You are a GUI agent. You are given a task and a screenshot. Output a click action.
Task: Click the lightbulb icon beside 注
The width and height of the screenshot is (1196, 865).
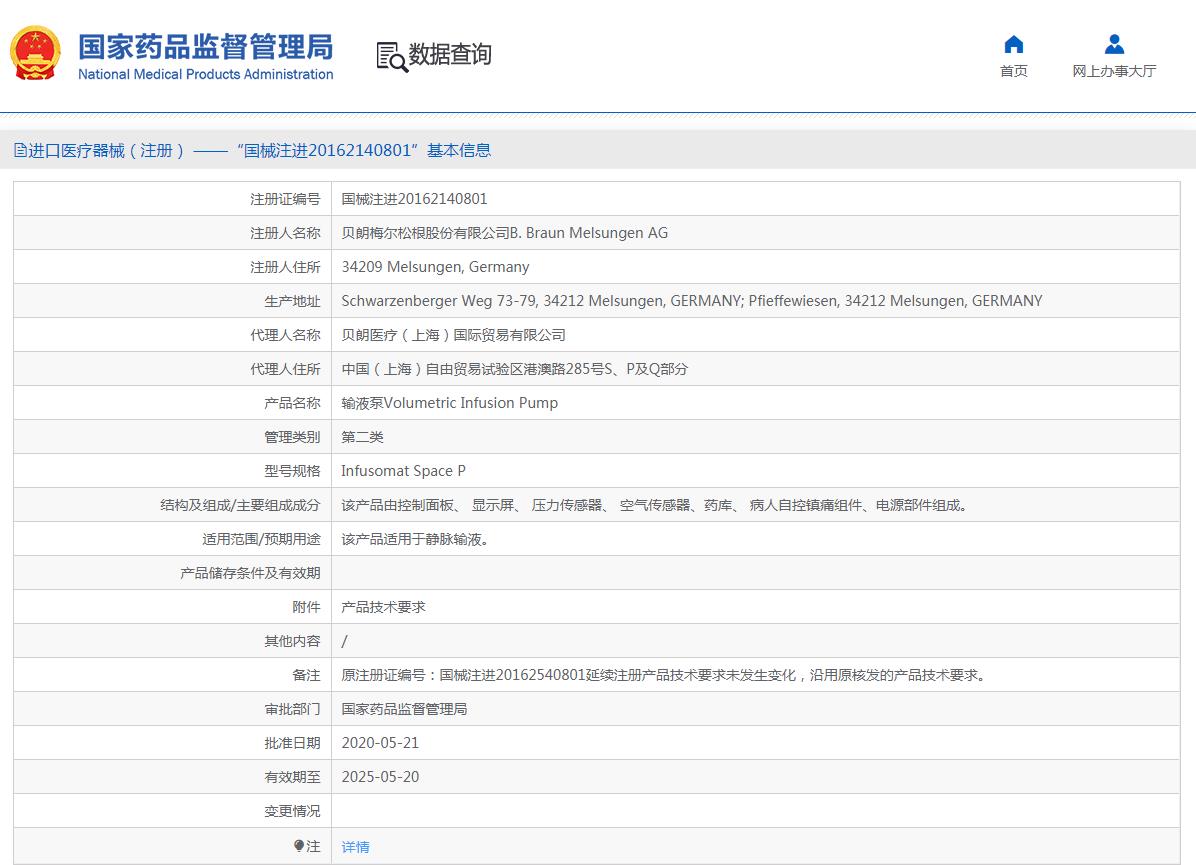(299, 845)
